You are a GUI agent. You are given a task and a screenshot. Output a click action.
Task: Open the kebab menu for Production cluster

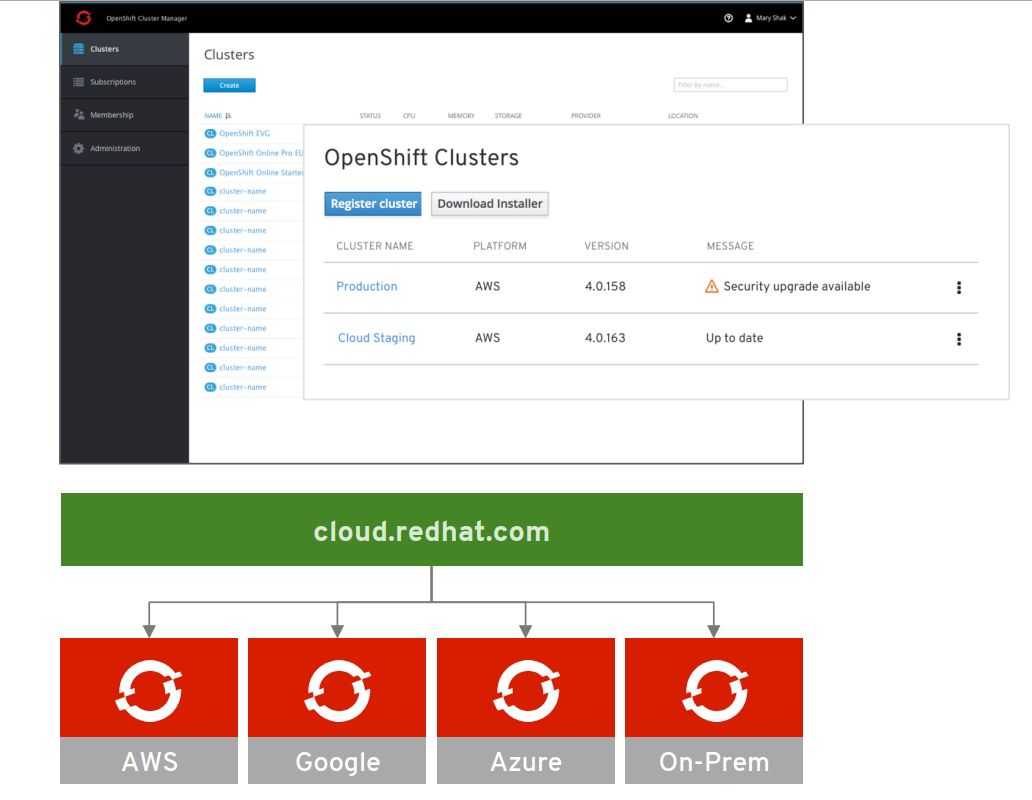[959, 286]
